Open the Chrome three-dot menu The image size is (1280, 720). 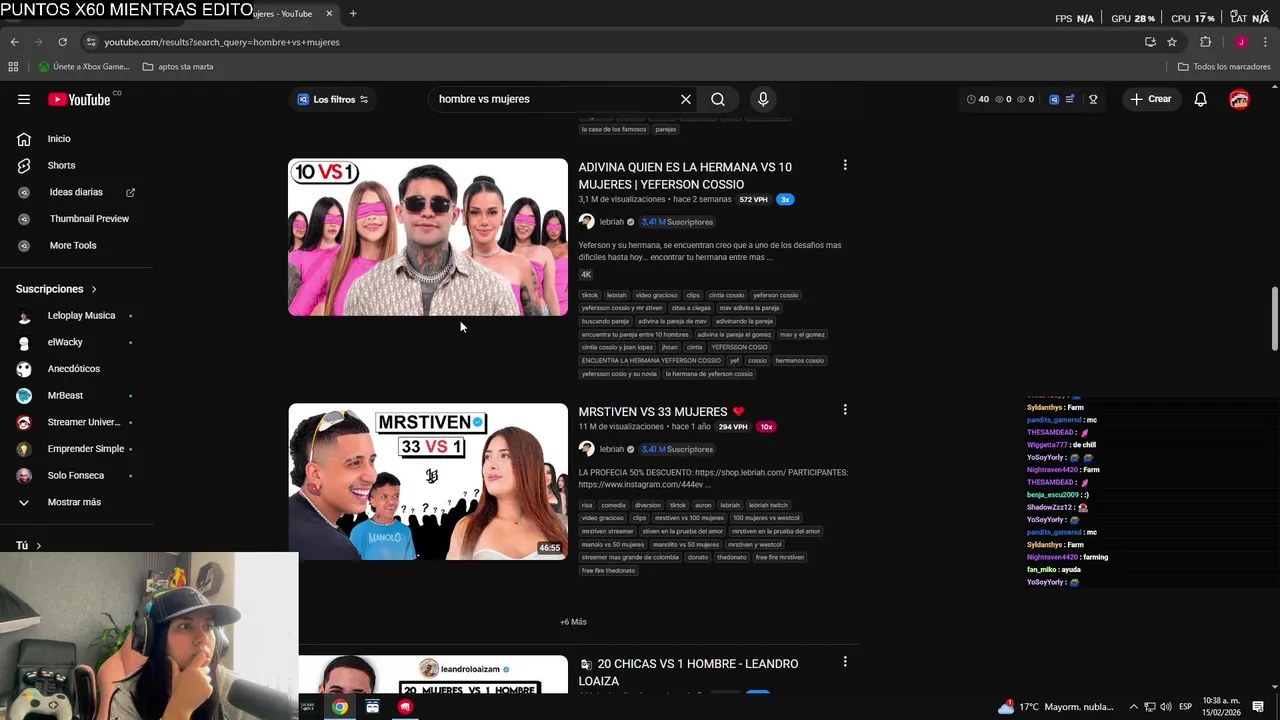coord(1265,42)
